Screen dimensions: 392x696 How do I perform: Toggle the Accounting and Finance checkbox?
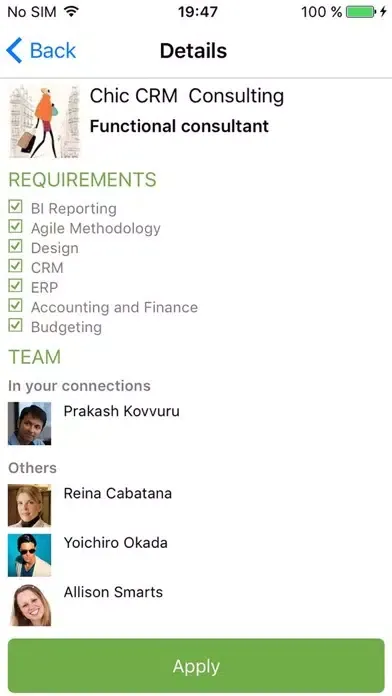16,305
